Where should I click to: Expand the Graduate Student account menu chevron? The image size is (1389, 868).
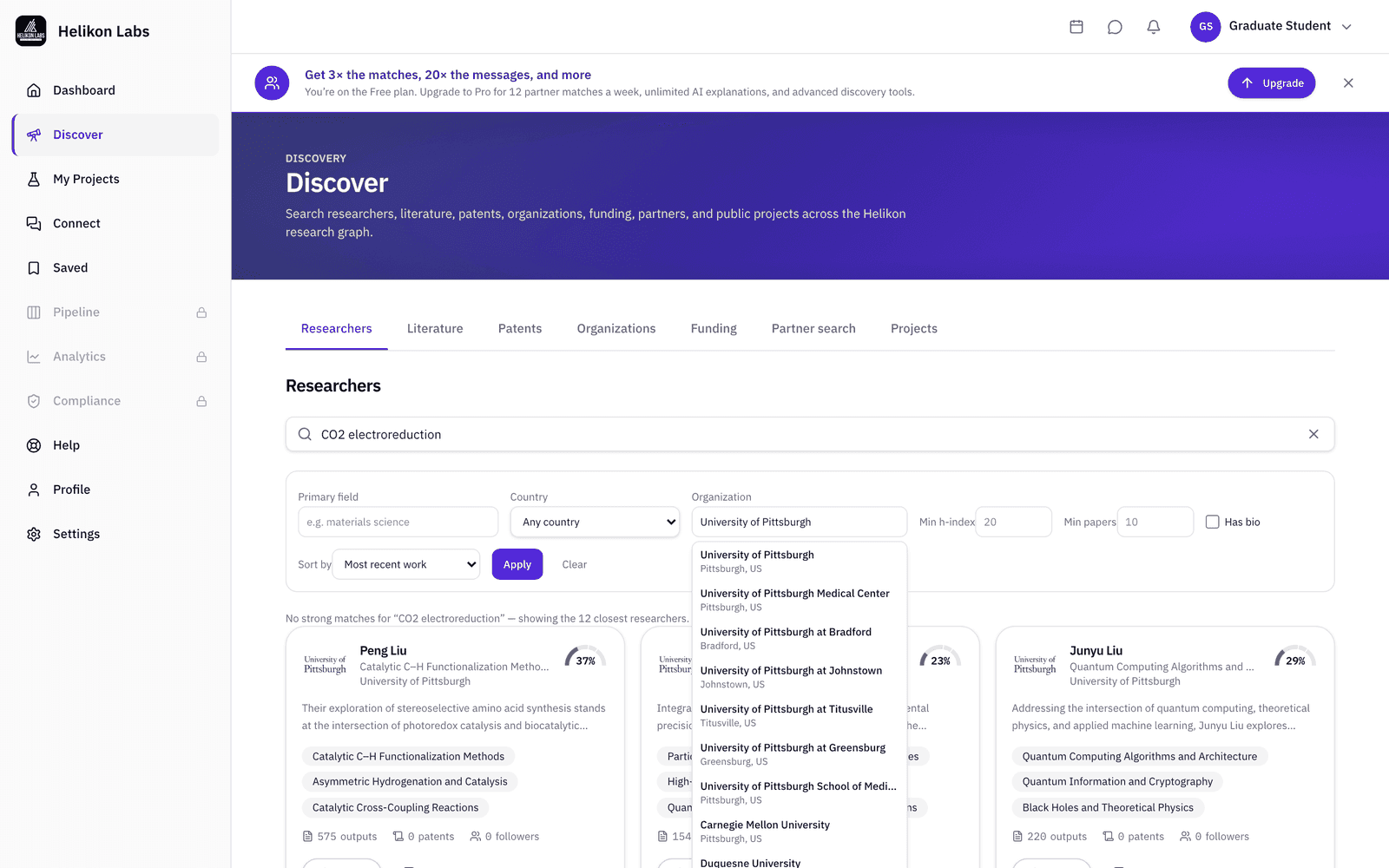coord(1347,27)
